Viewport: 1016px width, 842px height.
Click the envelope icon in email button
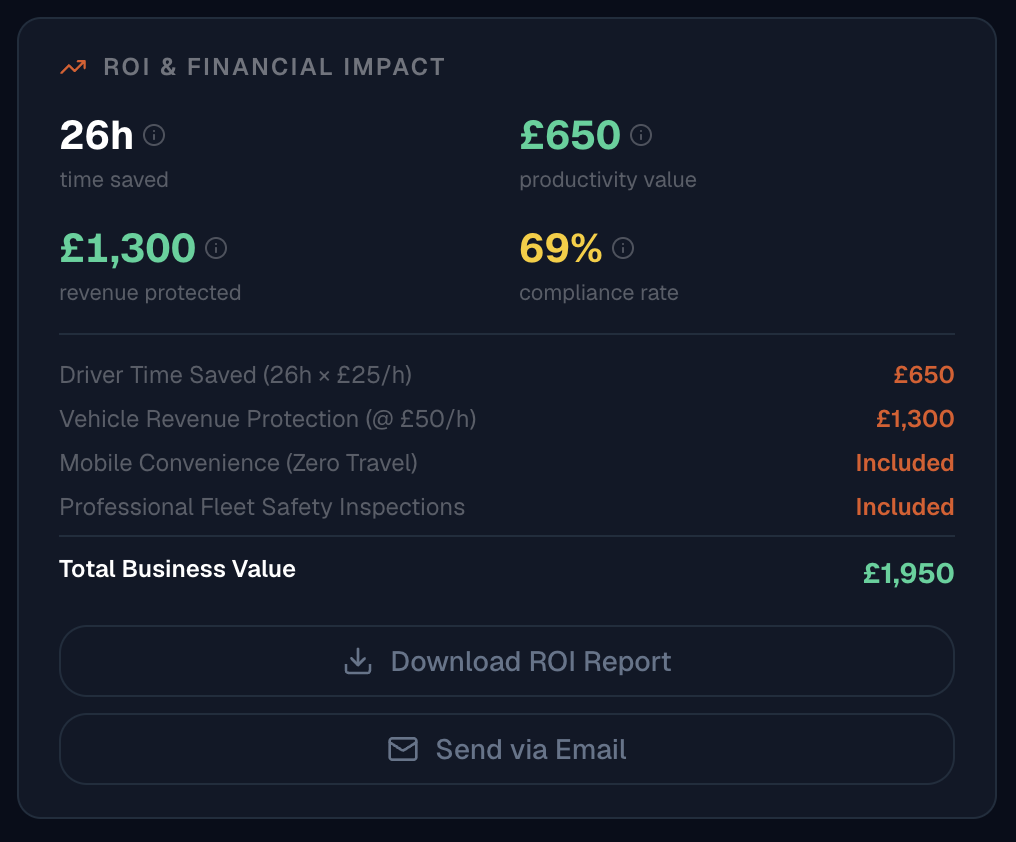tap(402, 749)
